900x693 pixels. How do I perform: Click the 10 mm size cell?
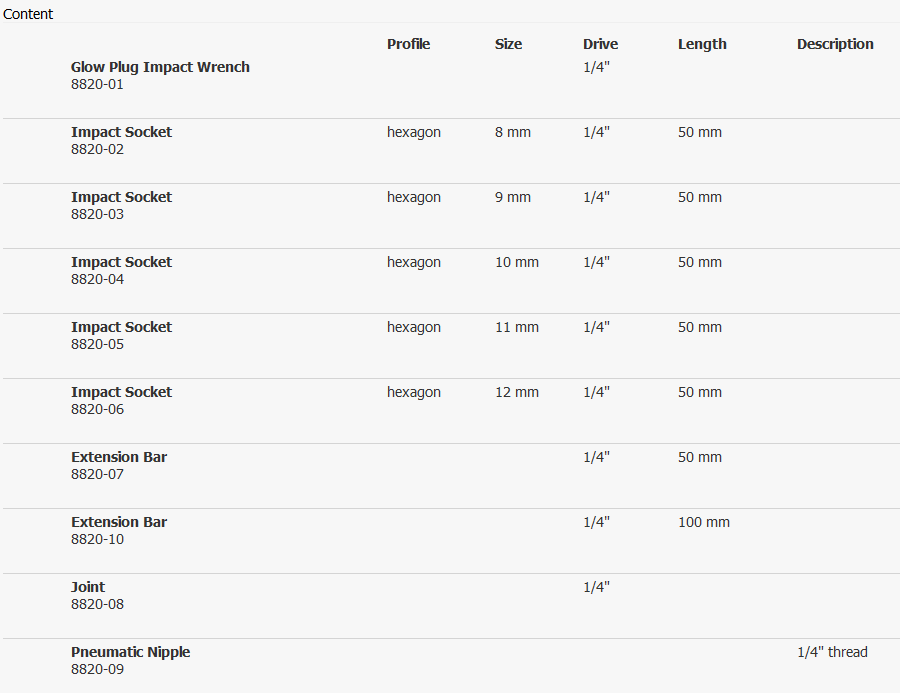coord(516,262)
